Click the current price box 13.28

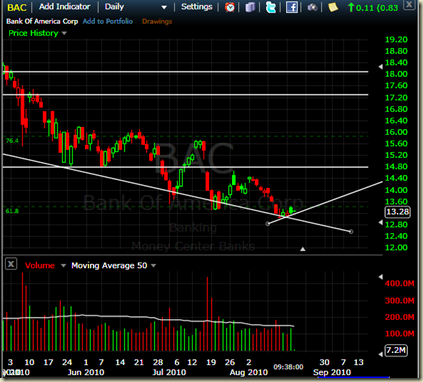pos(398,212)
